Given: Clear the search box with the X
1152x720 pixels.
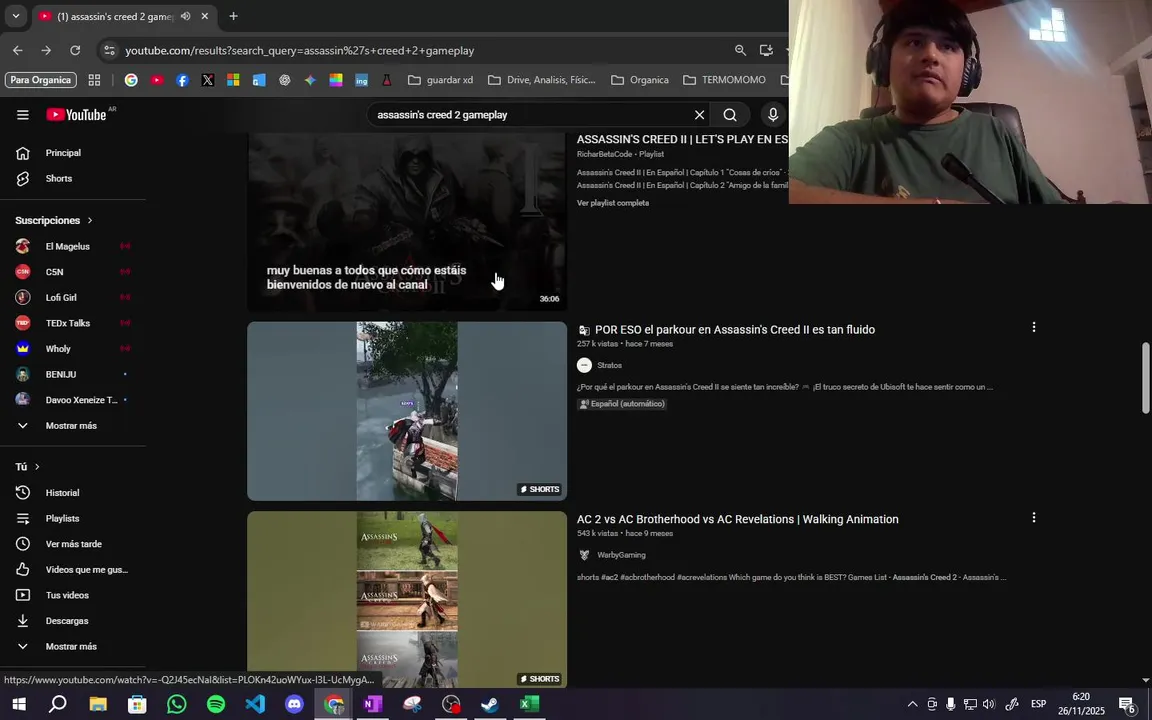Looking at the screenshot, I should [x=699, y=115].
